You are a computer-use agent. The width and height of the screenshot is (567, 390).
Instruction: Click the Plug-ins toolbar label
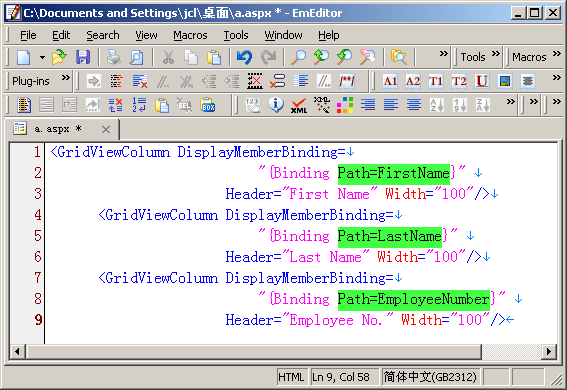click(31, 81)
